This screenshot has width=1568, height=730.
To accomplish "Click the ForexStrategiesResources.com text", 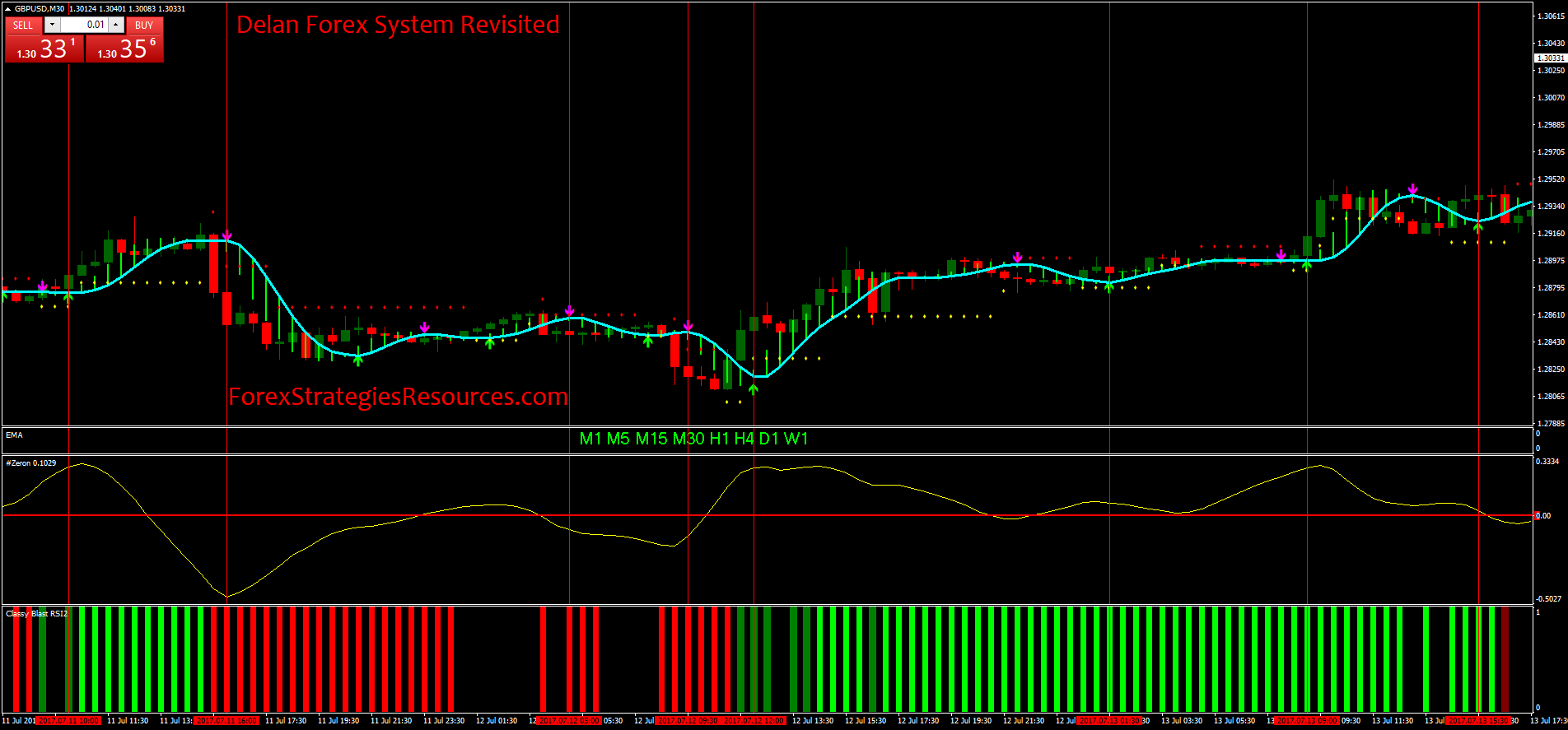I will 398,397.
